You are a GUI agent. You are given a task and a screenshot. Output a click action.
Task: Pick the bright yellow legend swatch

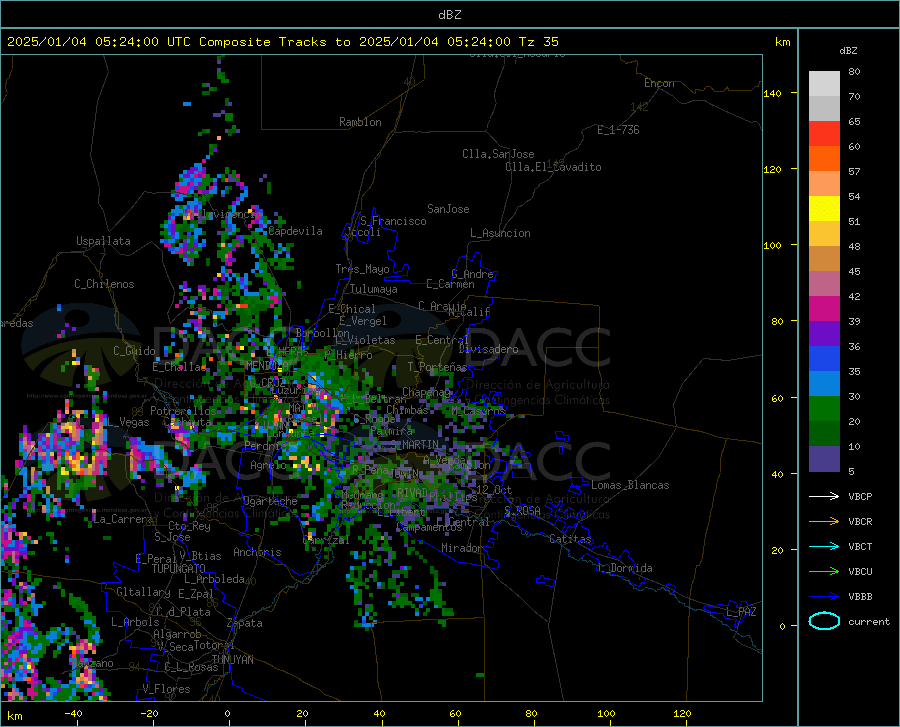[824, 209]
